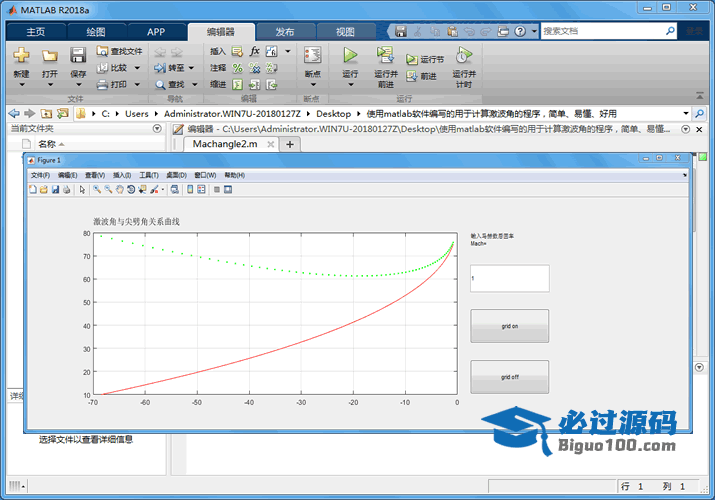This screenshot has height=500, width=715.
Task: Click Find Files (查找文件) in ribbon
Action: click(x=119, y=51)
